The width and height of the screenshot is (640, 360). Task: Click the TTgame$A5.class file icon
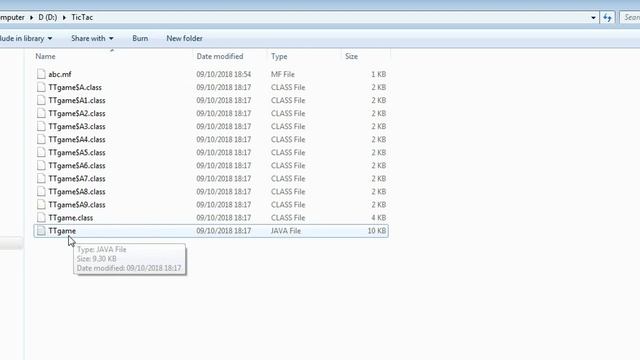coord(41,152)
